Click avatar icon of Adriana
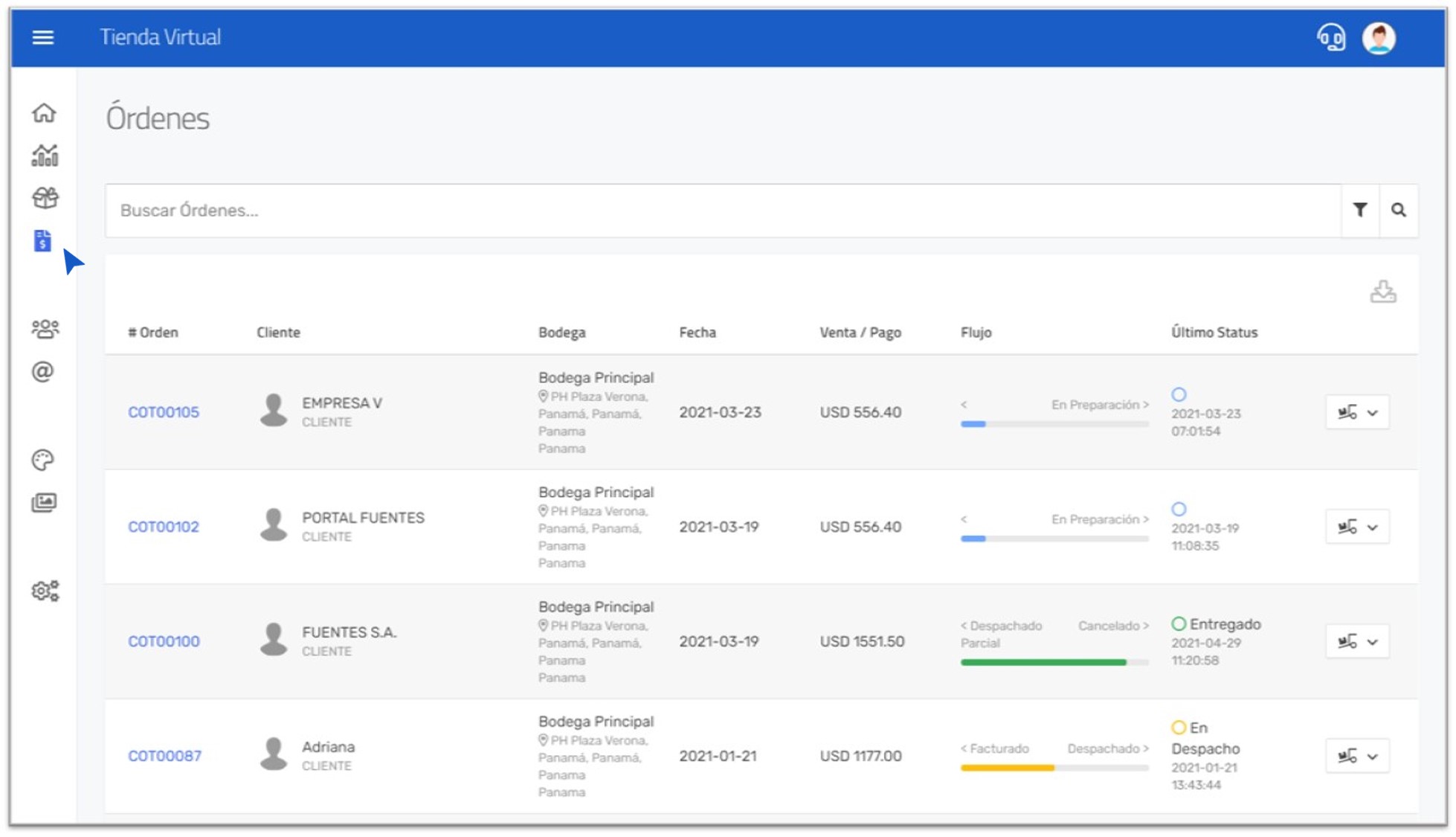This screenshot has width=1456, height=837. pyautogui.click(x=274, y=754)
